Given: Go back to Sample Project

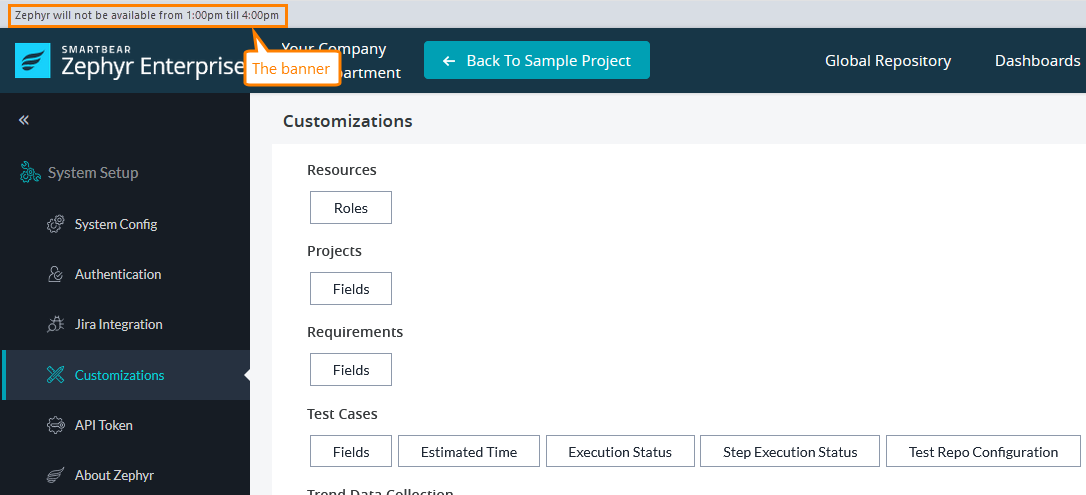Looking at the screenshot, I should (537, 60).
